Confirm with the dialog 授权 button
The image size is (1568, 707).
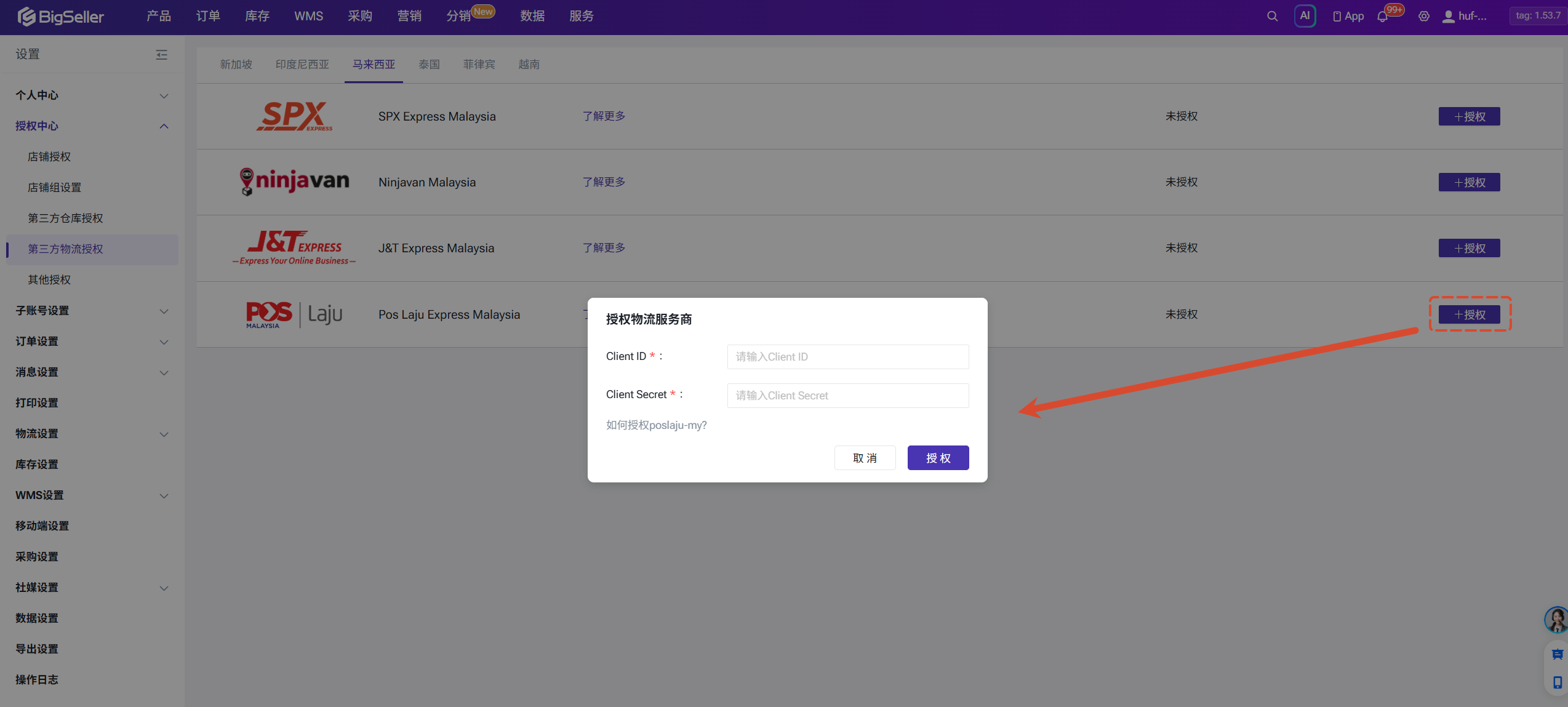pos(938,458)
